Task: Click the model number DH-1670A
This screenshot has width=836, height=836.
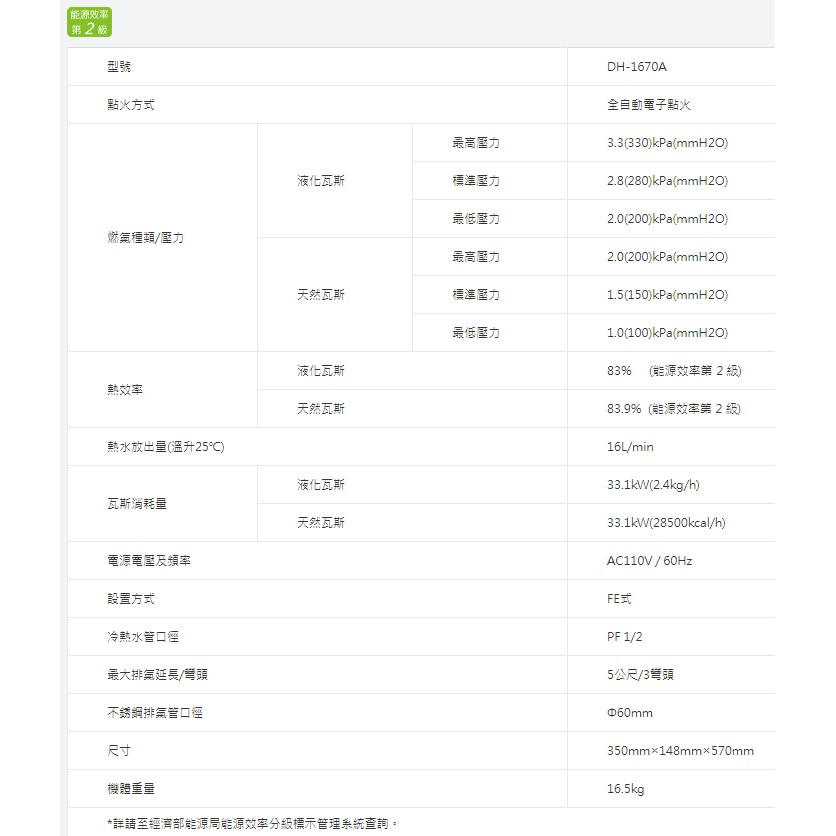Action: [636, 67]
